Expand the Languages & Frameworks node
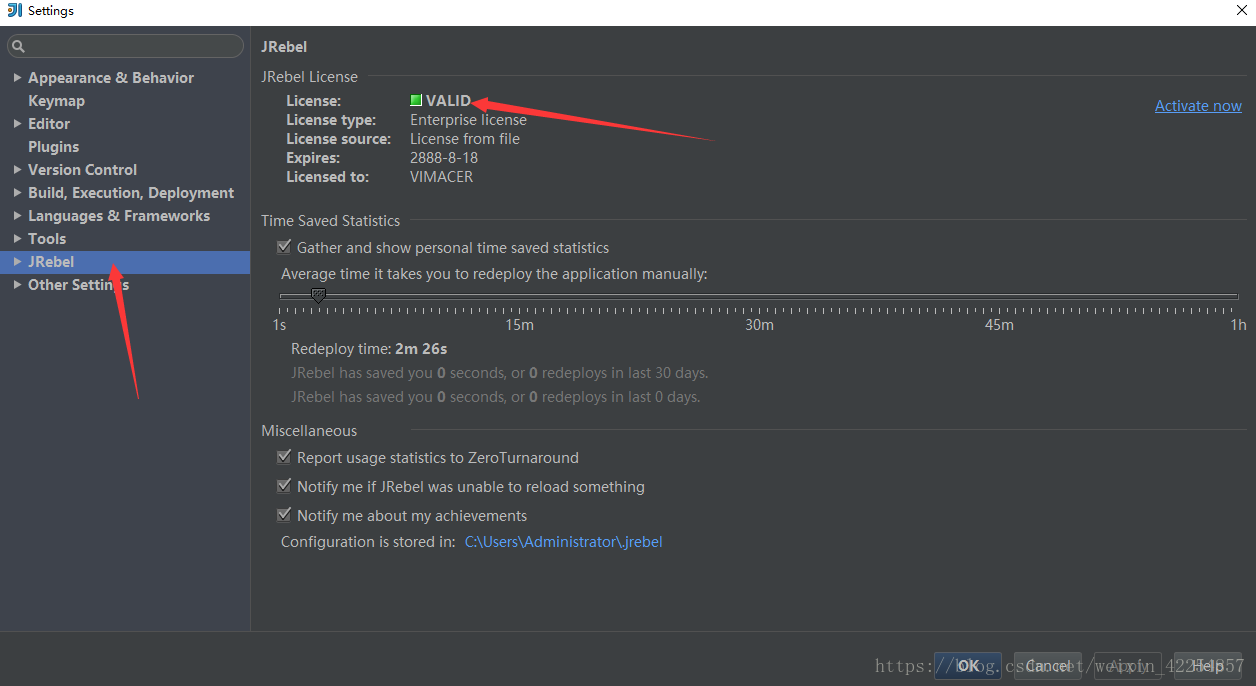This screenshot has width=1256, height=686. [x=17, y=216]
